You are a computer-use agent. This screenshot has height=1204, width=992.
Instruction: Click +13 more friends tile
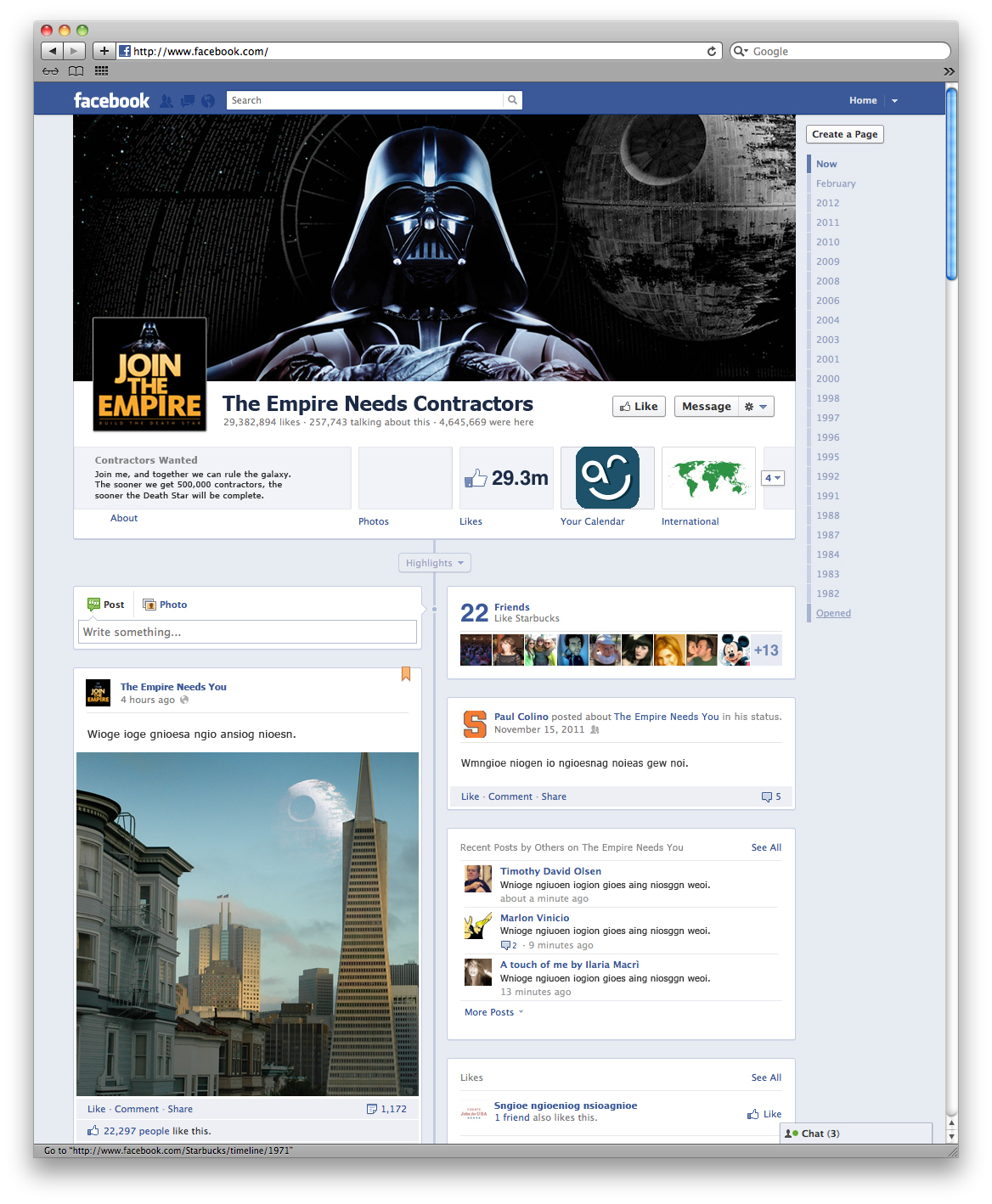766,650
